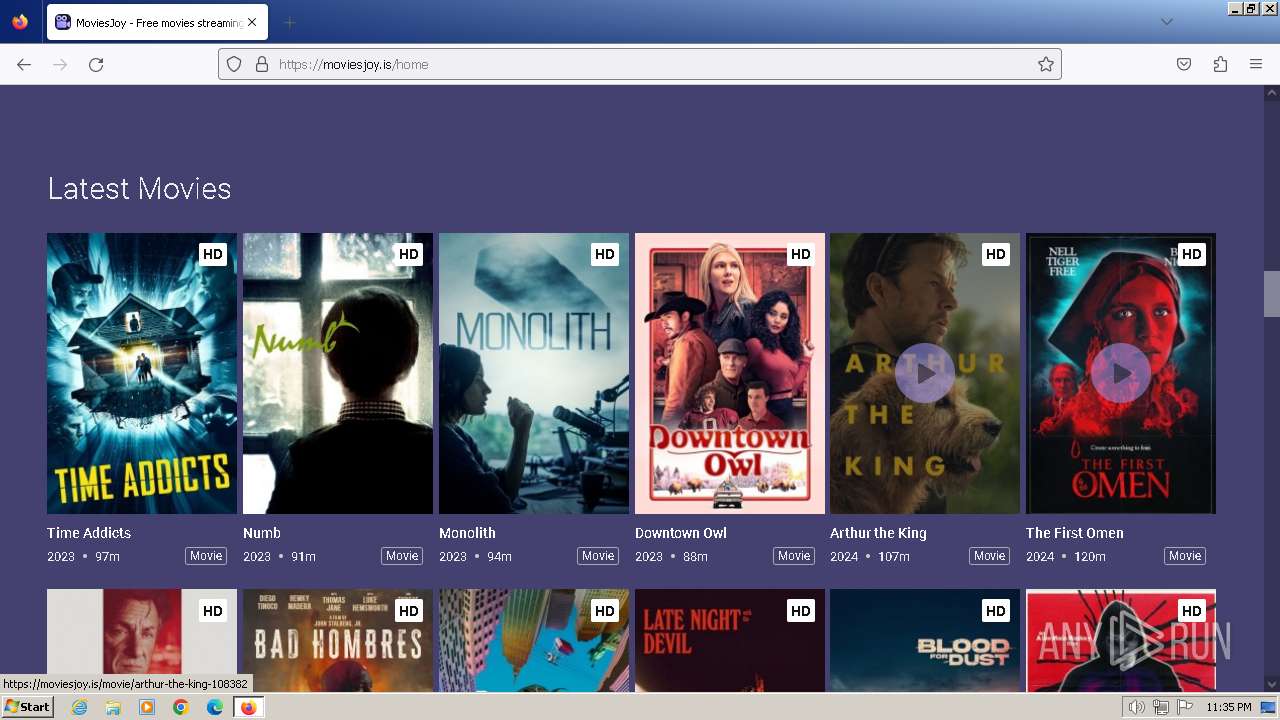Open a new browser tab

pyautogui.click(x=289, y=22)
